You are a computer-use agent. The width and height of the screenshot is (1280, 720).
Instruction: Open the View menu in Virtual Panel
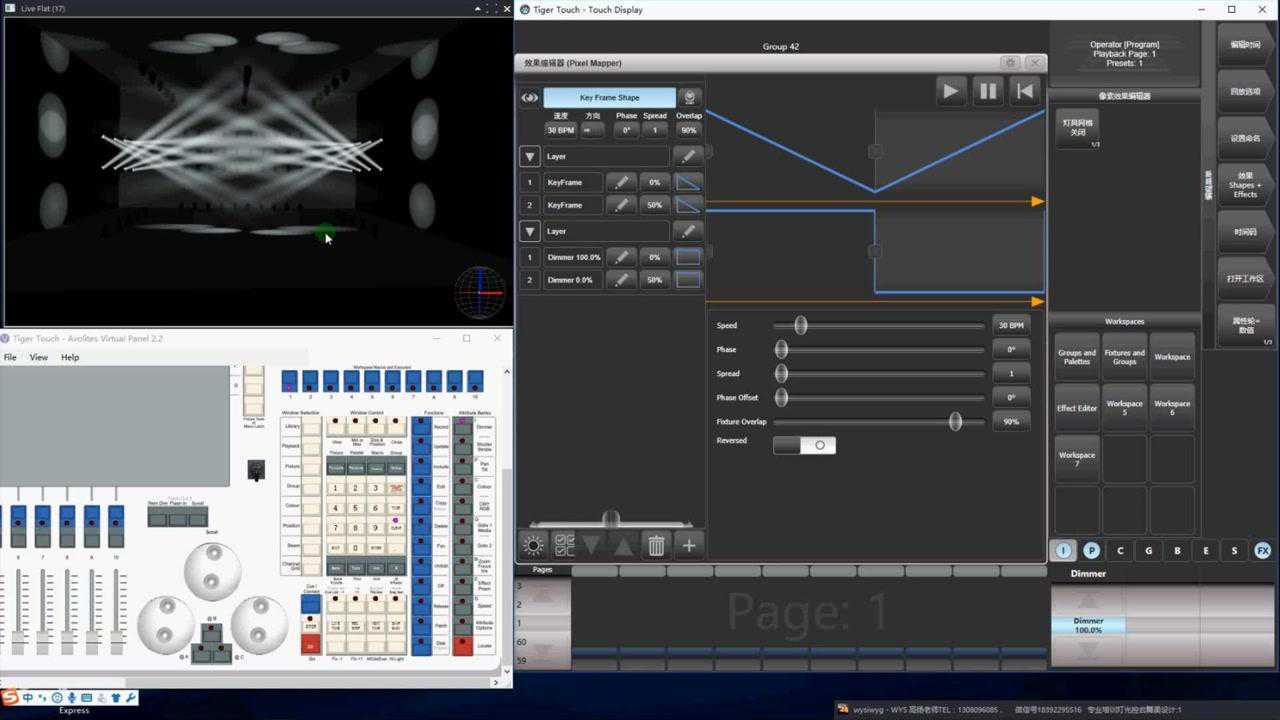[x=39, y=357]
